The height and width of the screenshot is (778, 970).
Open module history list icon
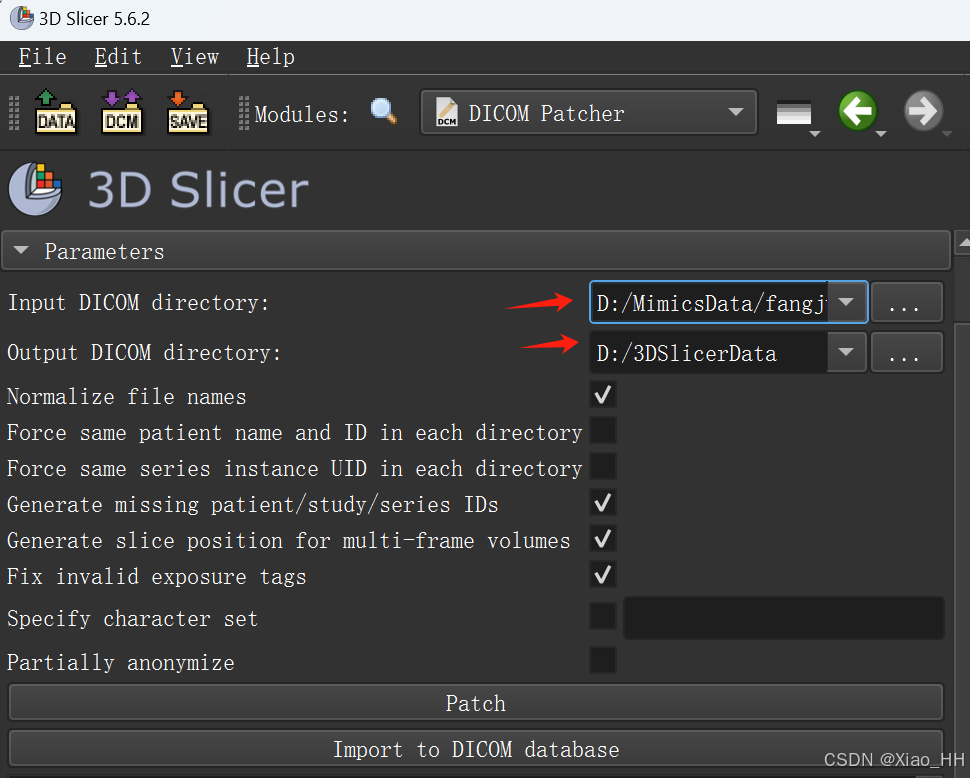coord(794,113)
